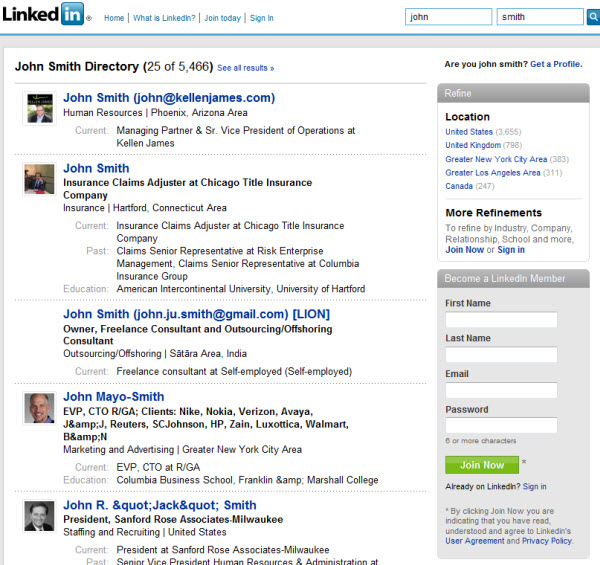Focus the Email signup field

coord(501,390)
